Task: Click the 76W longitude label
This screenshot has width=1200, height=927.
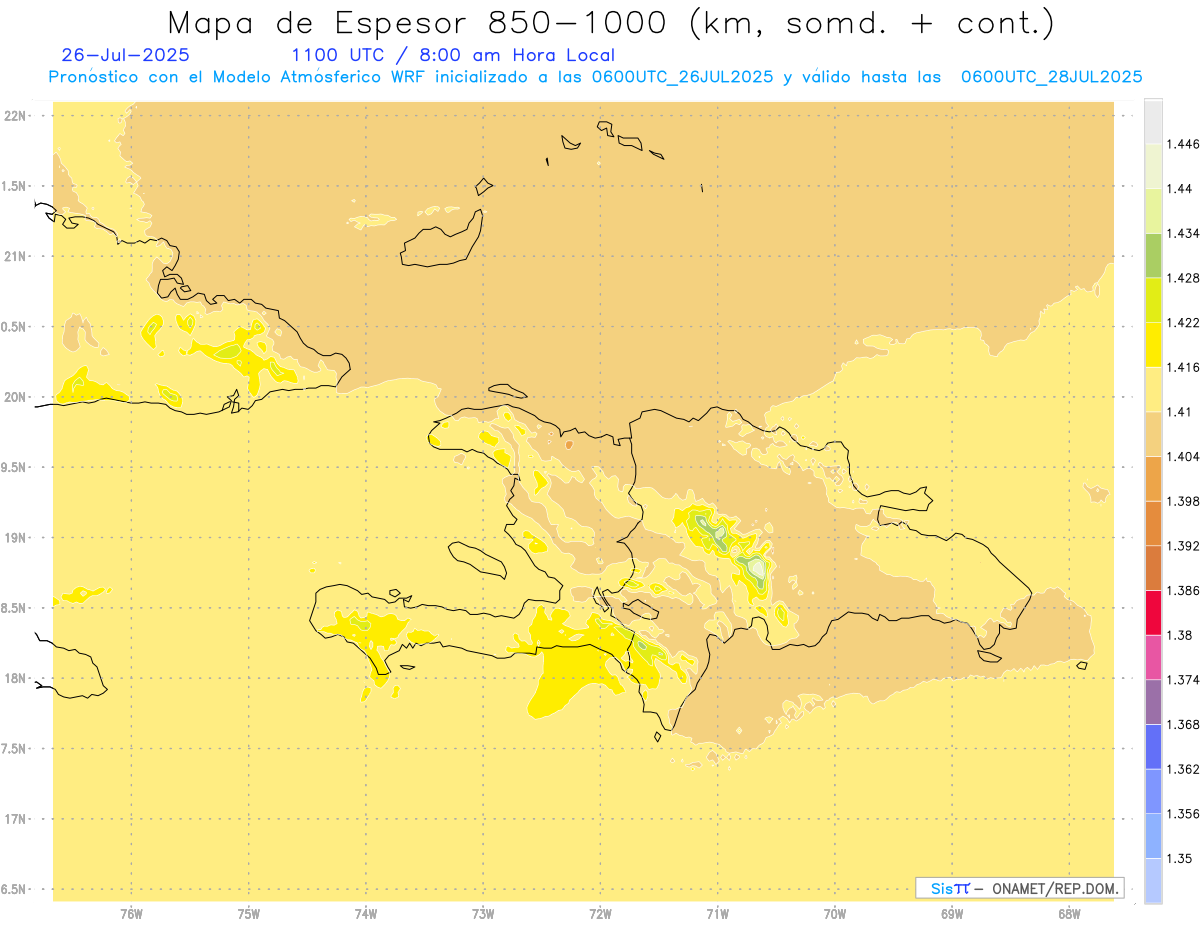Action: pos(131,914)
